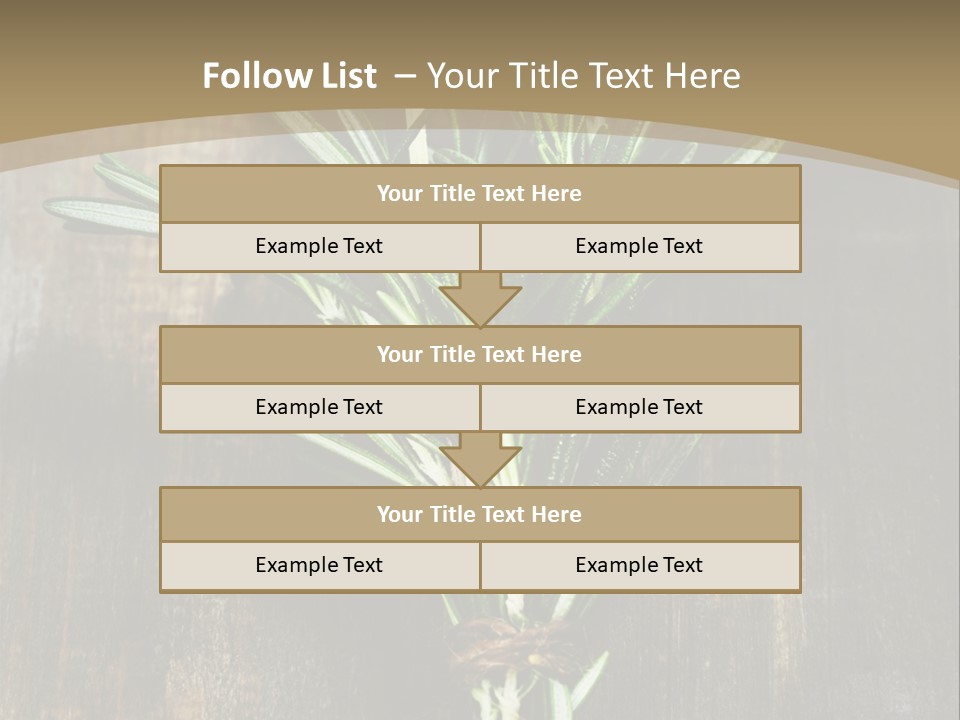Click the right Example Text cell in second box

coord(639,408)
